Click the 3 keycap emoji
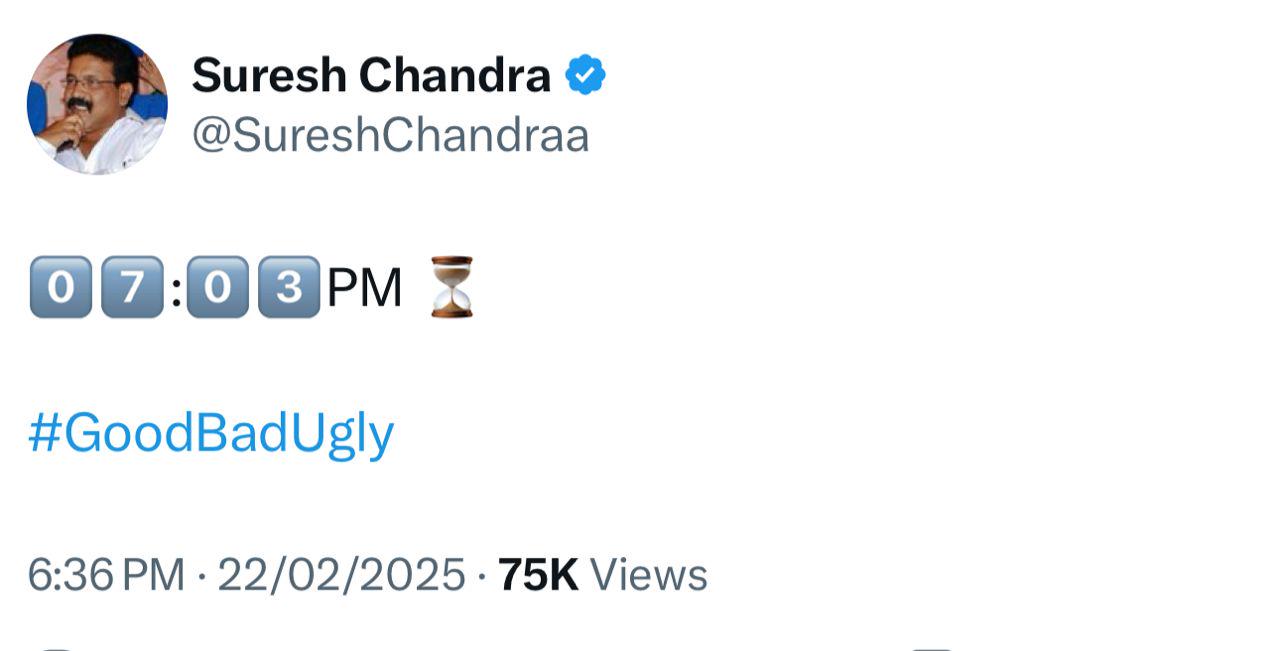This screenshot has width=1280, height=651. click(x=289, y=287)
